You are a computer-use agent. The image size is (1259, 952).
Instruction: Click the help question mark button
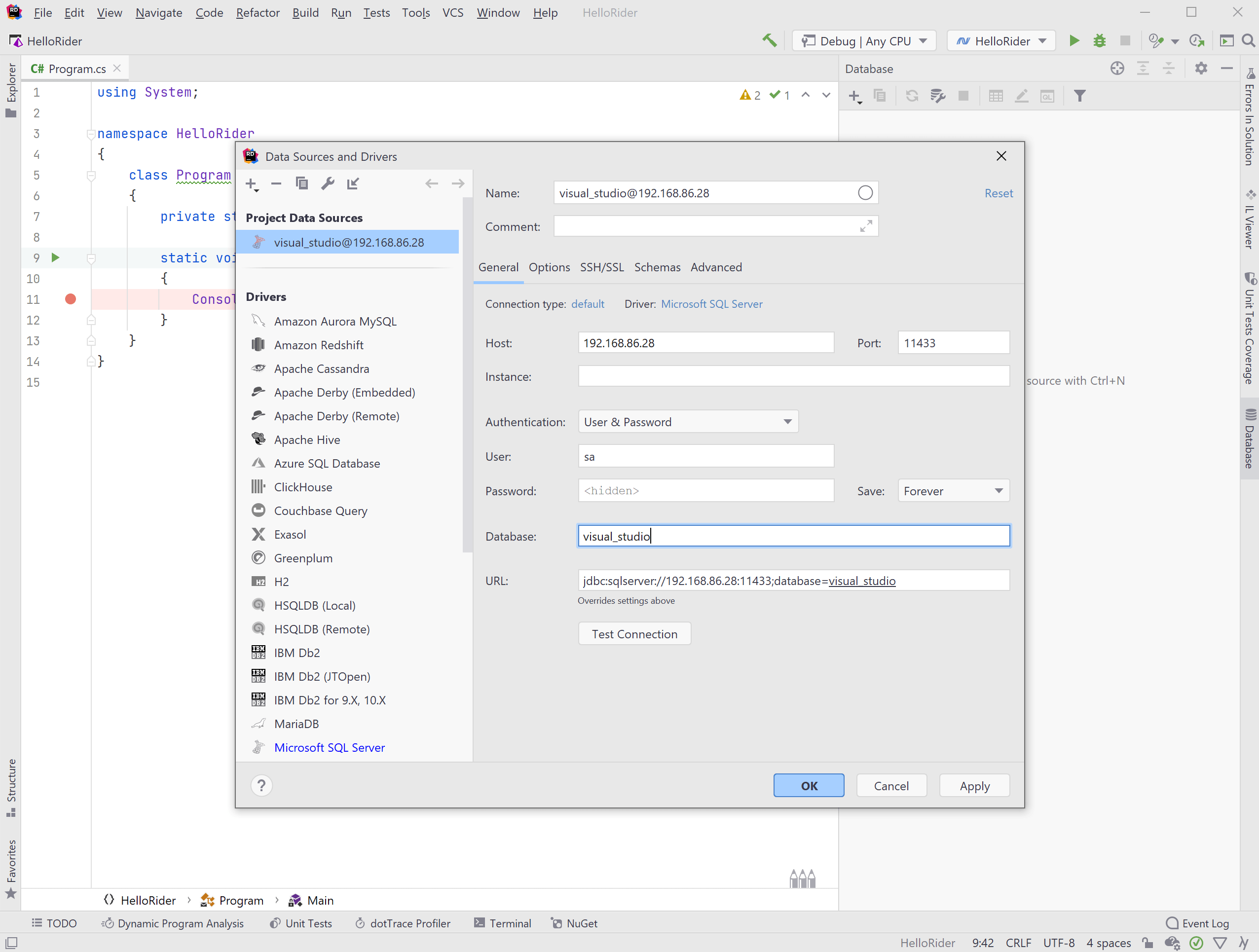click(x=261, y=785)
